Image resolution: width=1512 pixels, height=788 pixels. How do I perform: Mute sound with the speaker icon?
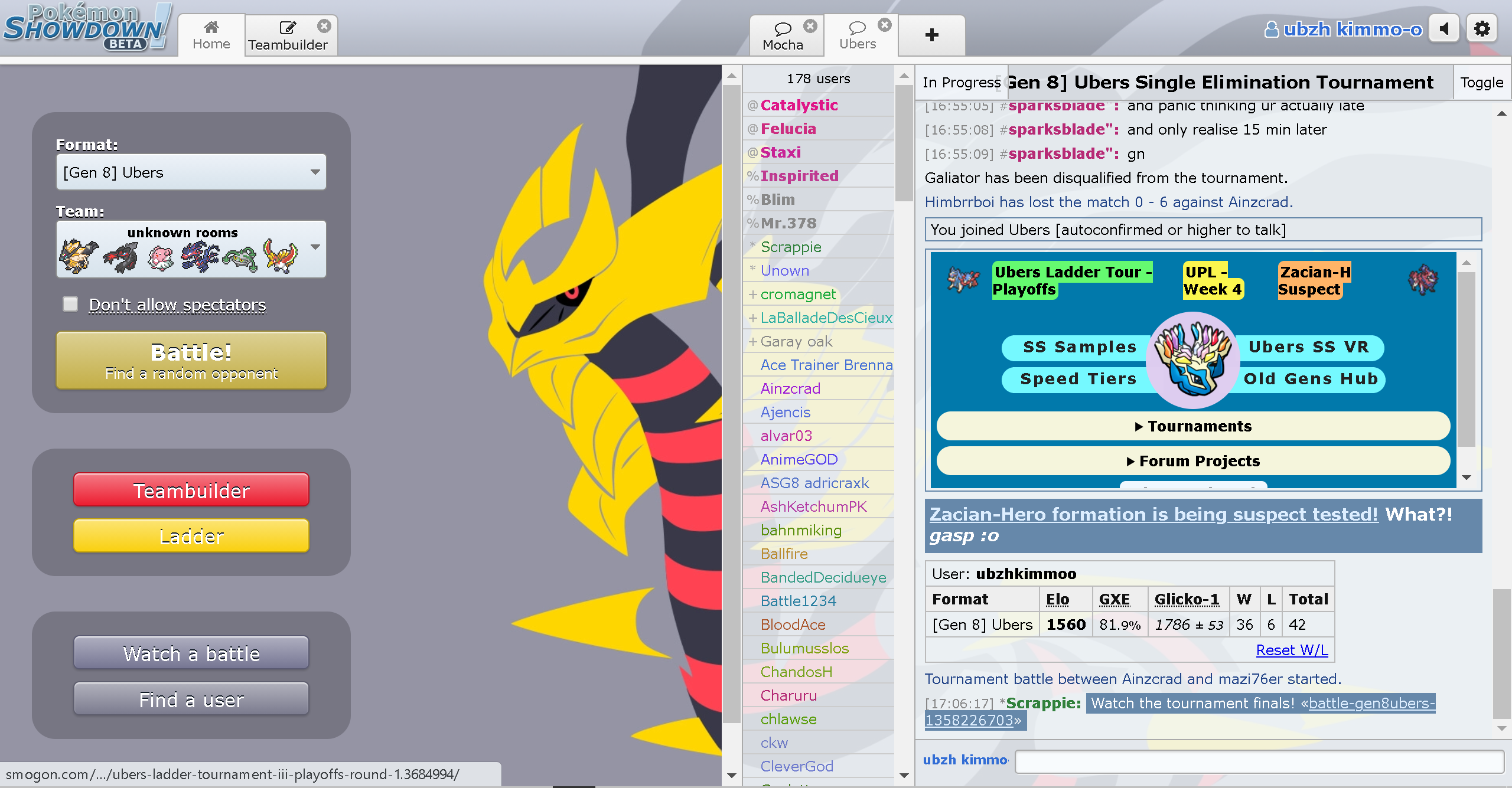point(1444,29)
